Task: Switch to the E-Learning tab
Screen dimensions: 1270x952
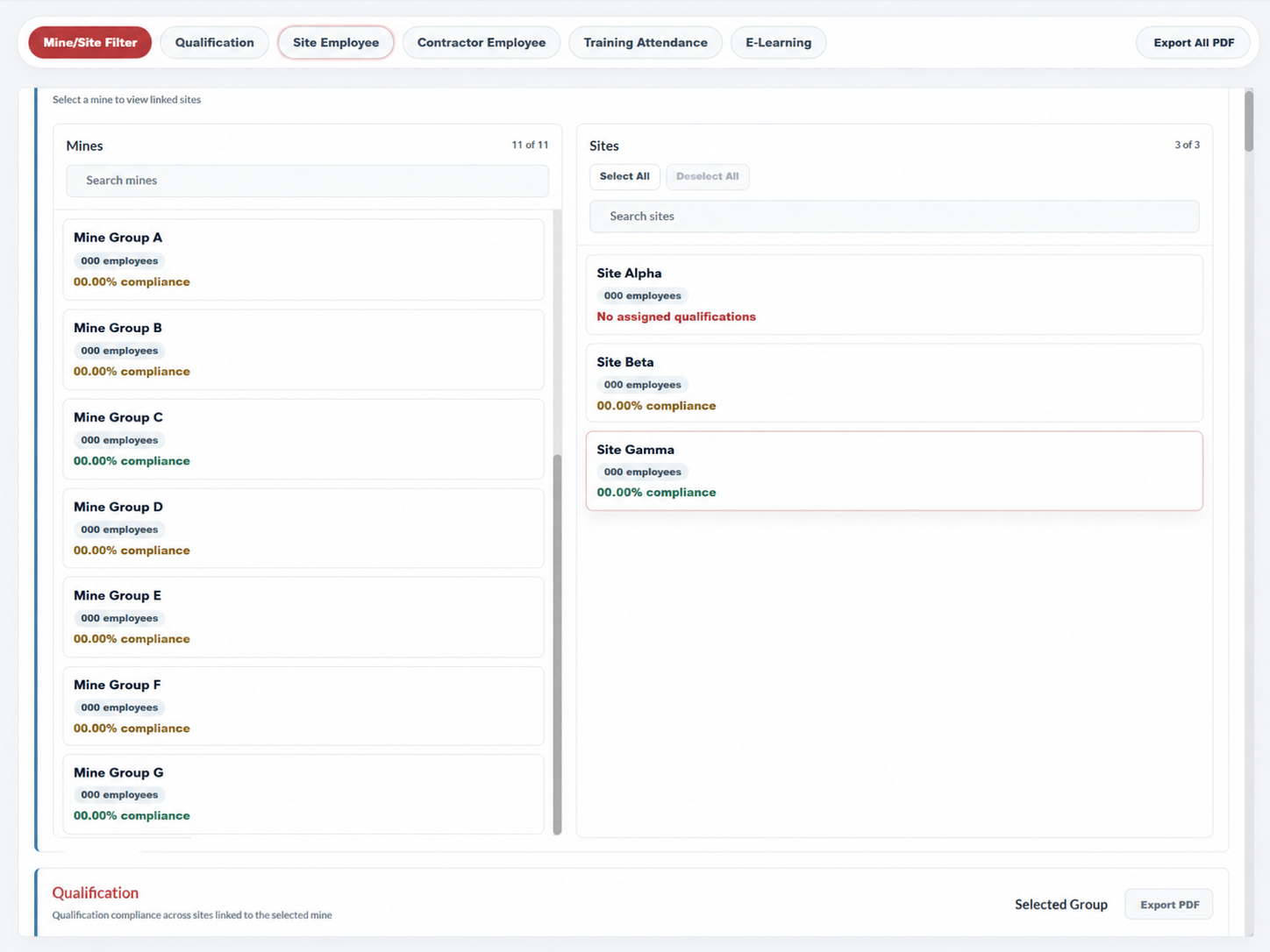Action: tap(779, 42)
